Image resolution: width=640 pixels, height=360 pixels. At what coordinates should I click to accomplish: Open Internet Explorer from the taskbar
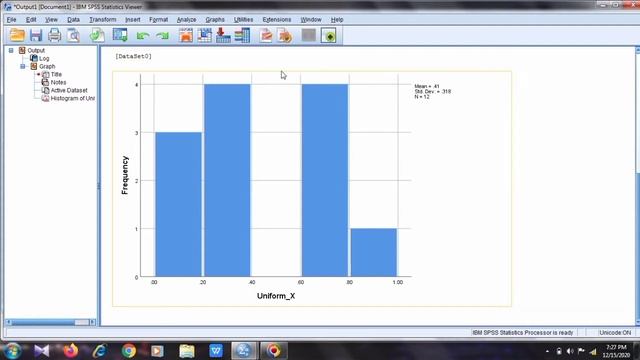[100, 351]
